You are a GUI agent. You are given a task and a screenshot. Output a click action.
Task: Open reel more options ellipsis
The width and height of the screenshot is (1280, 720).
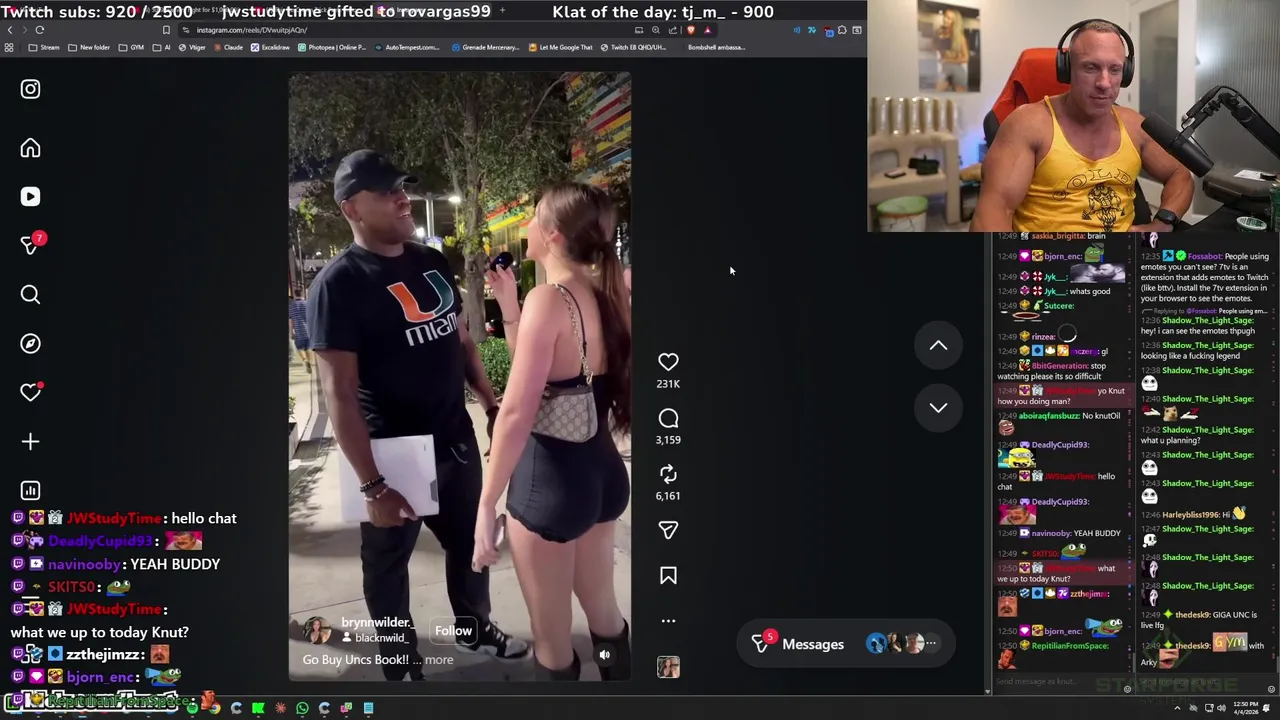pos(668,621)
